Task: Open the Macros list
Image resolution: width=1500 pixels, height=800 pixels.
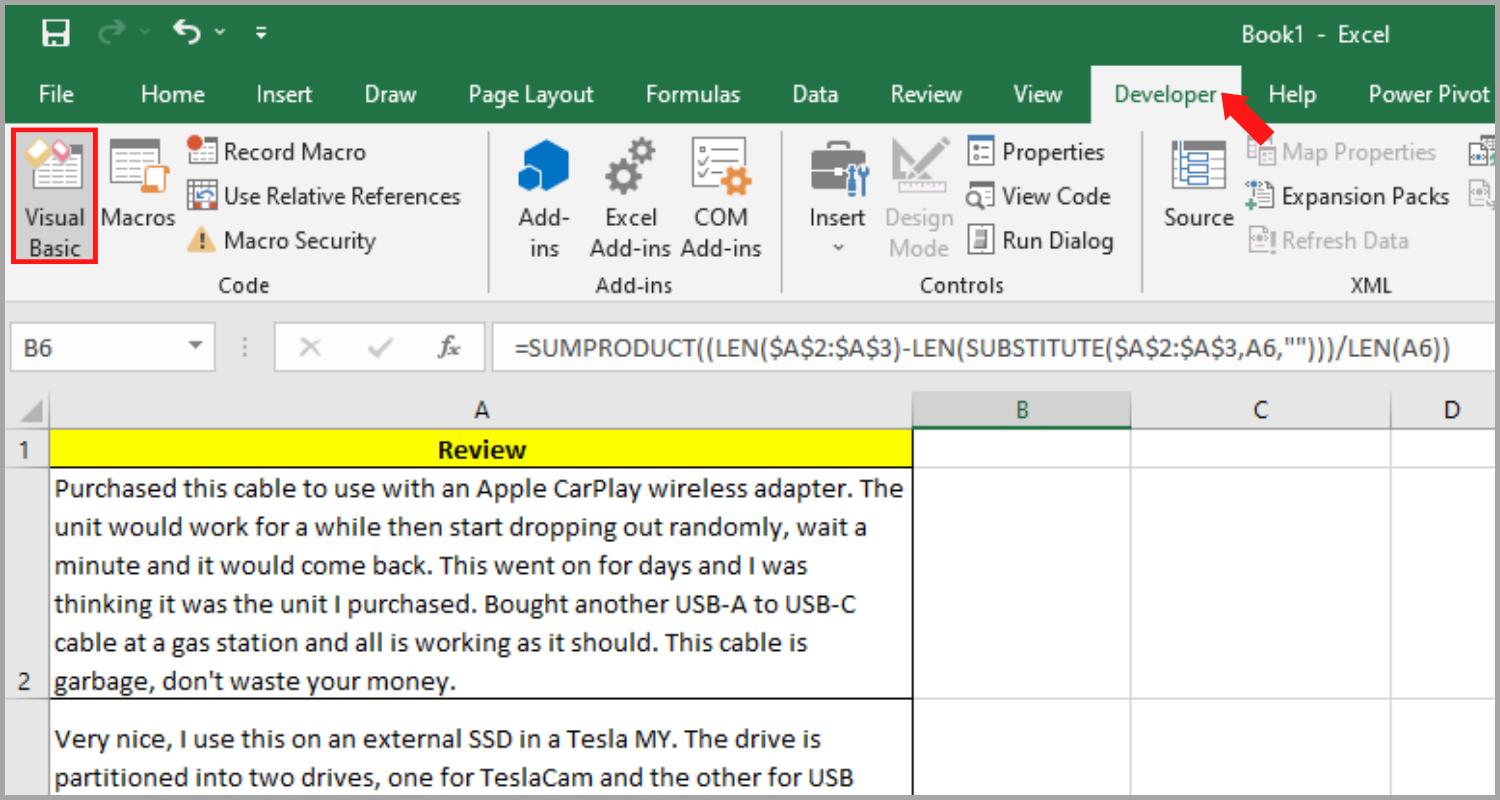Action: point(137,195)
